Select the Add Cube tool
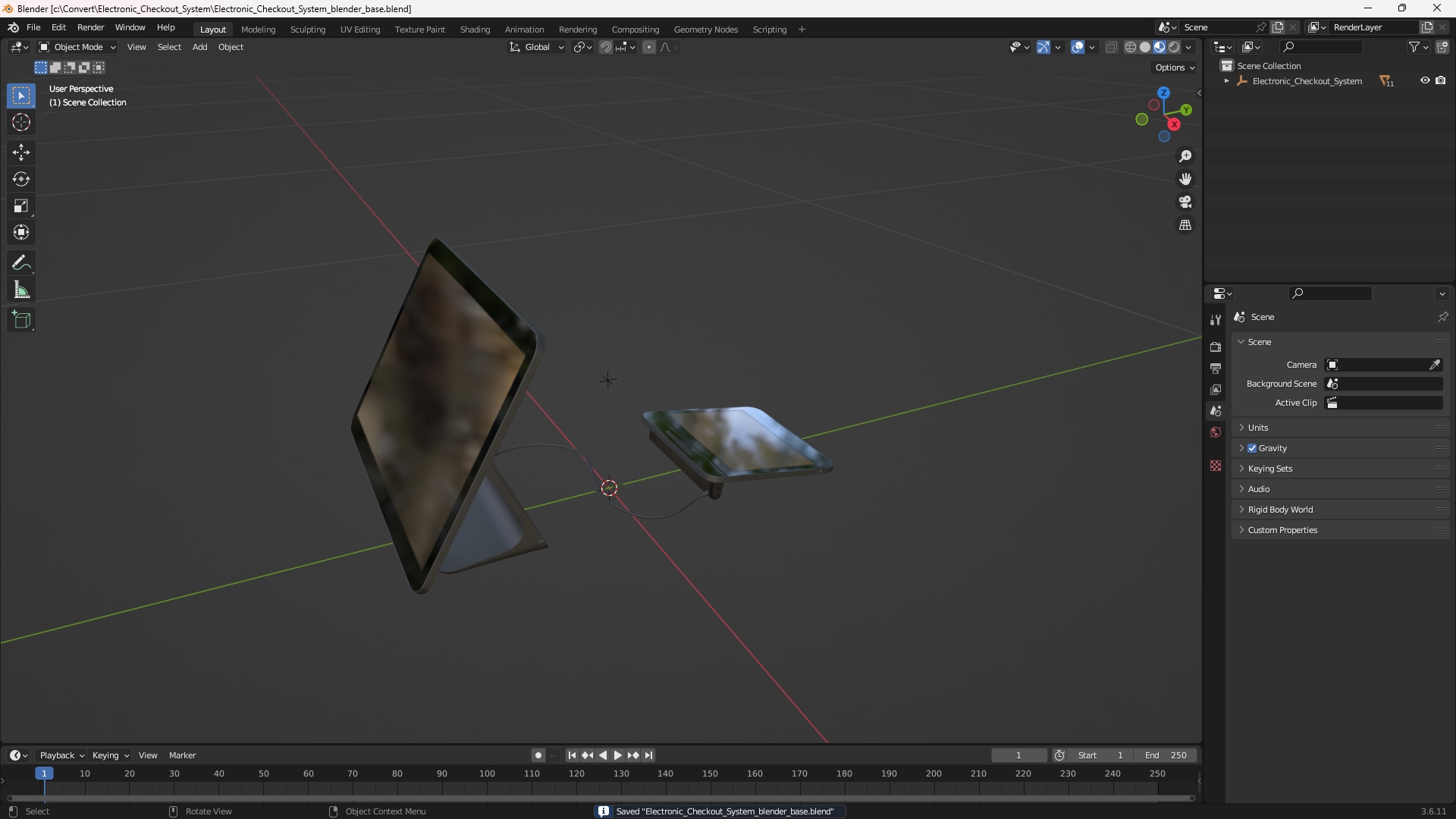 coord(21,320)
